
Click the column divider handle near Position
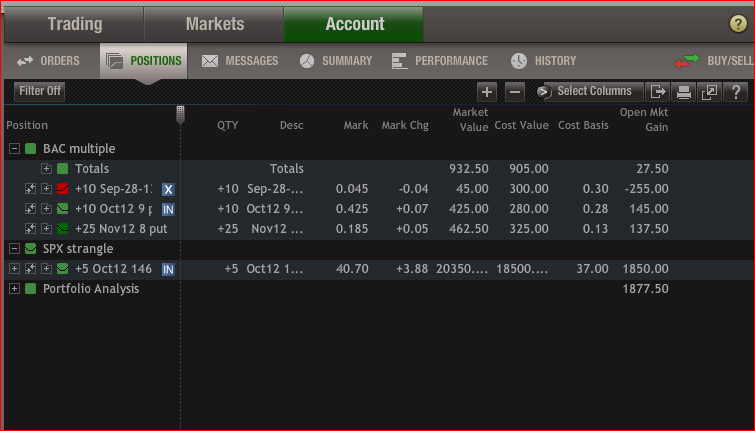181,115
